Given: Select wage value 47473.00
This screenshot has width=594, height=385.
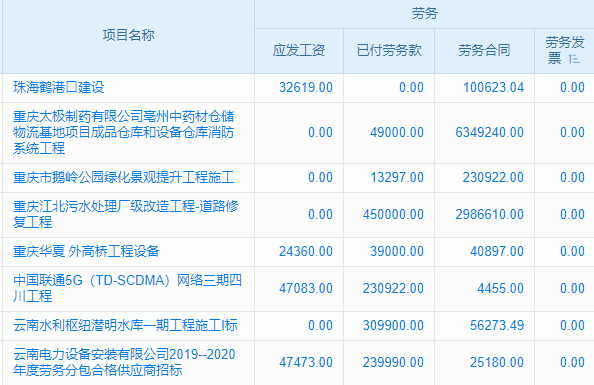Looking at the screenshot, I should click(x=306, y=362).
